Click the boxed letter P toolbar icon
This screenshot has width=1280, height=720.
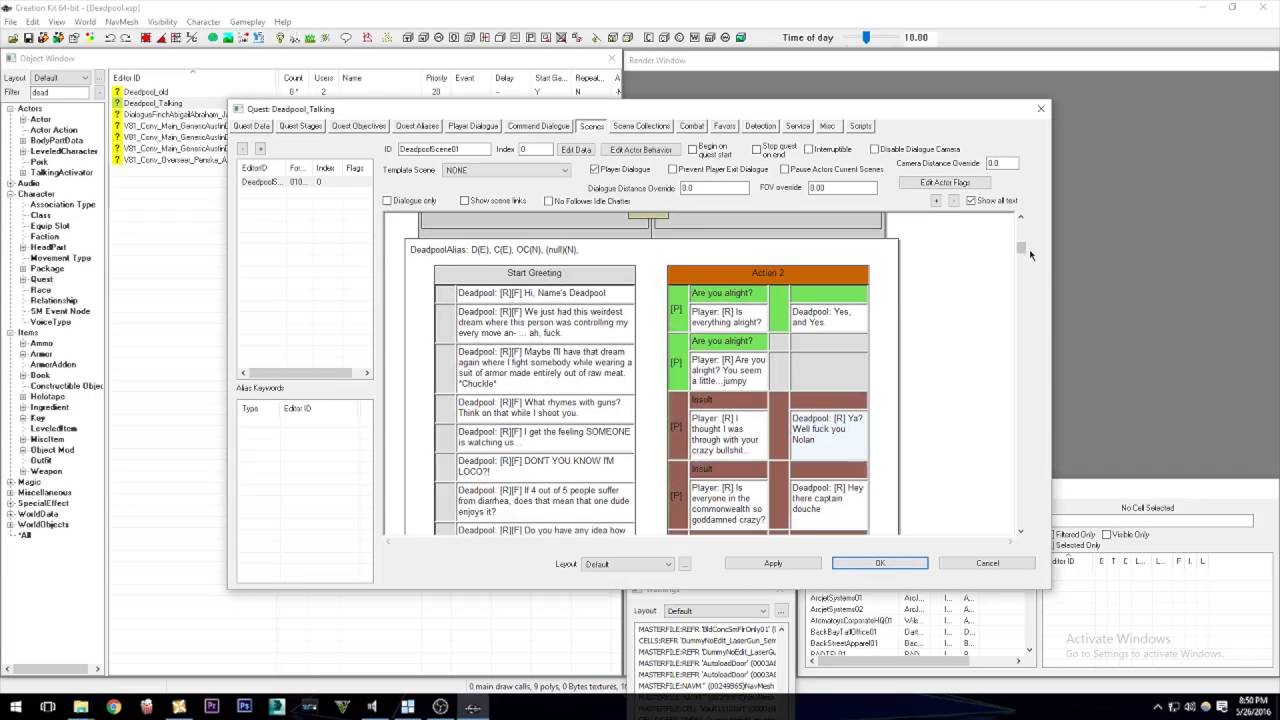(x=531, y=38)
